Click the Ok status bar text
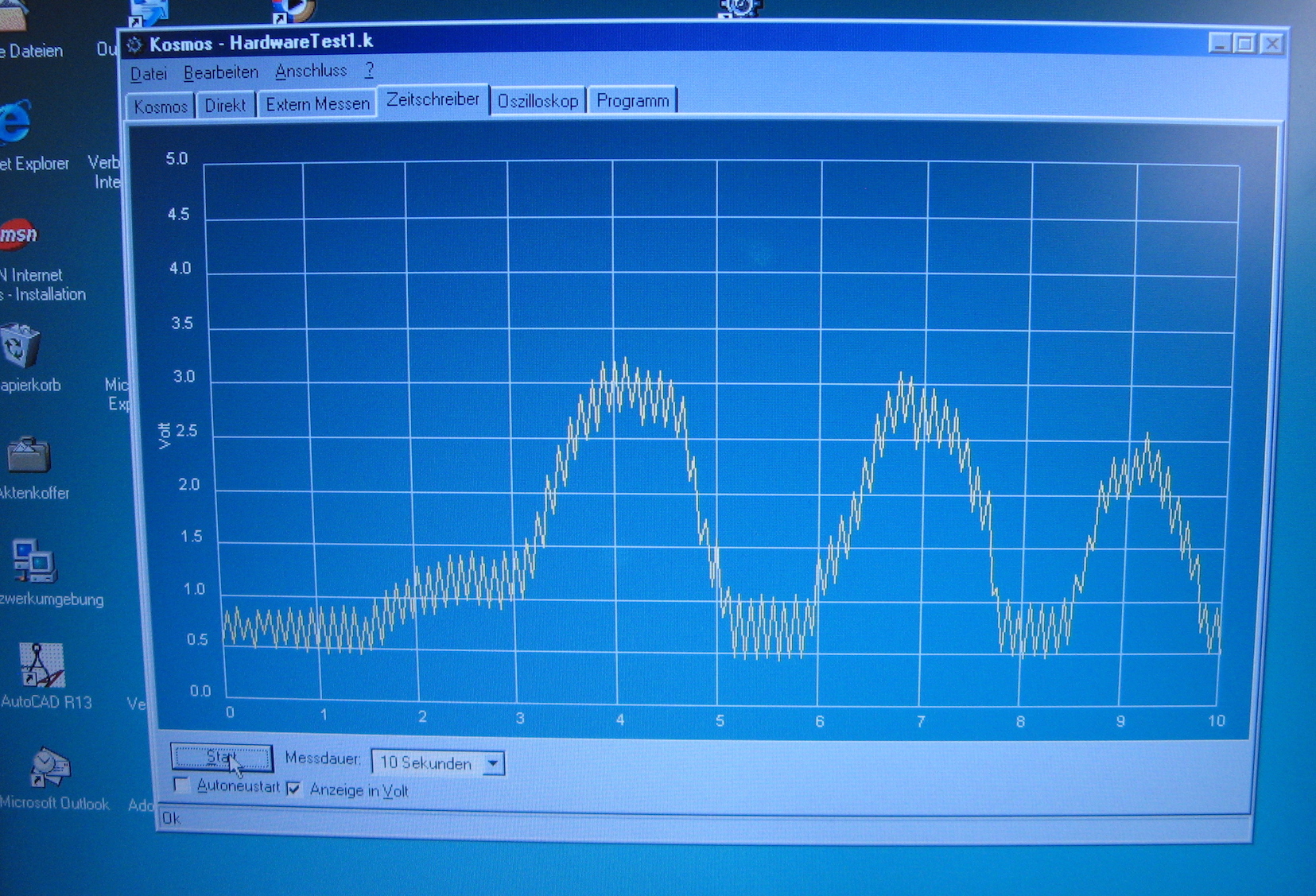The image size is (1316, 896). click(x=171, y=818)
